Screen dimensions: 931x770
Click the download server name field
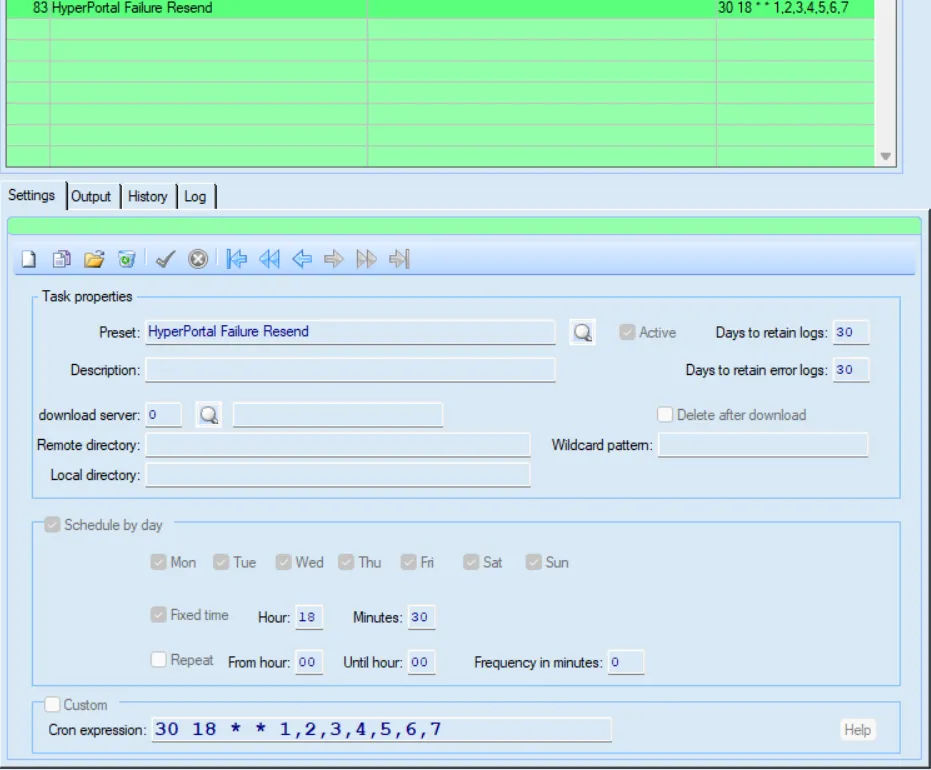tap(338, 415)
